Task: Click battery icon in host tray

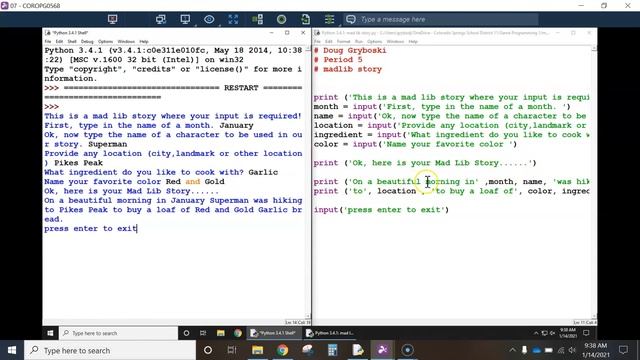Action: [x=549, y=350]
